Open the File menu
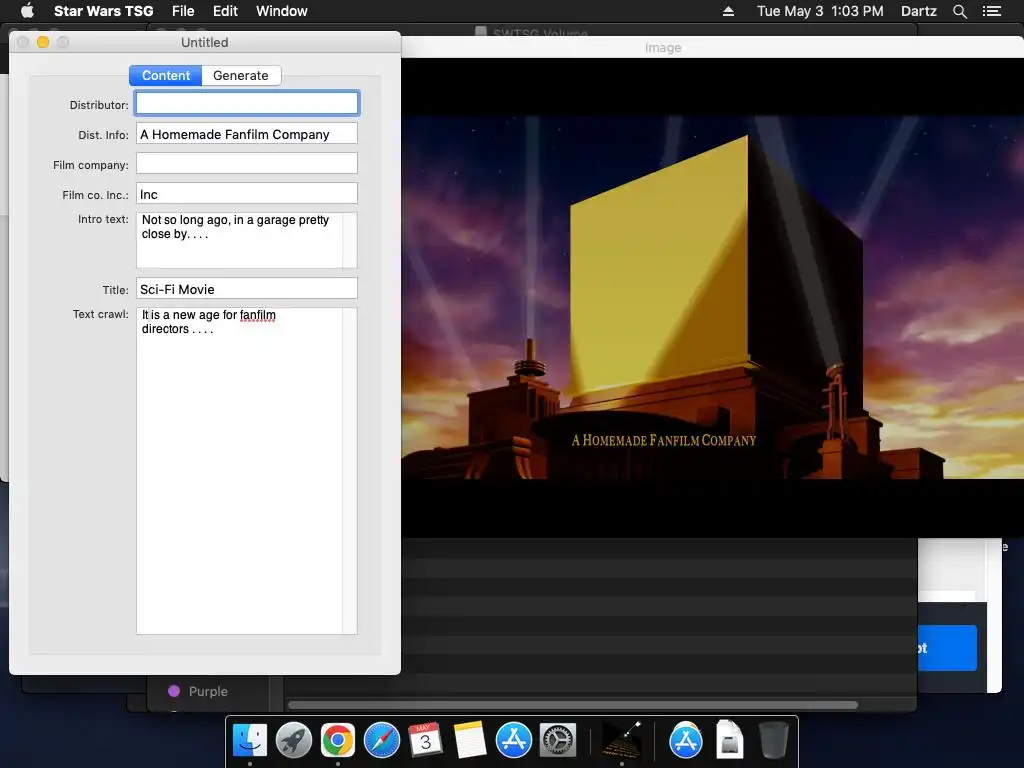The height and width of the screenshot is (768, 1024). pos(183,11)
